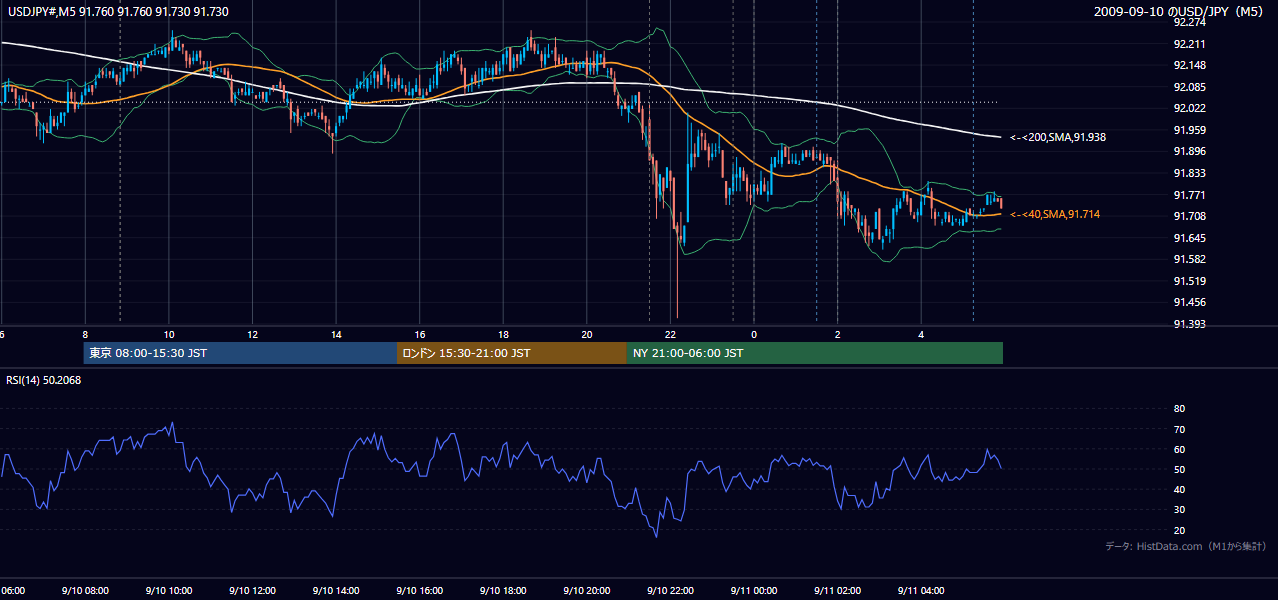Click price axis value 91.771
The width and height of the screenshot is (1278, 600).
click(1190, 195)
